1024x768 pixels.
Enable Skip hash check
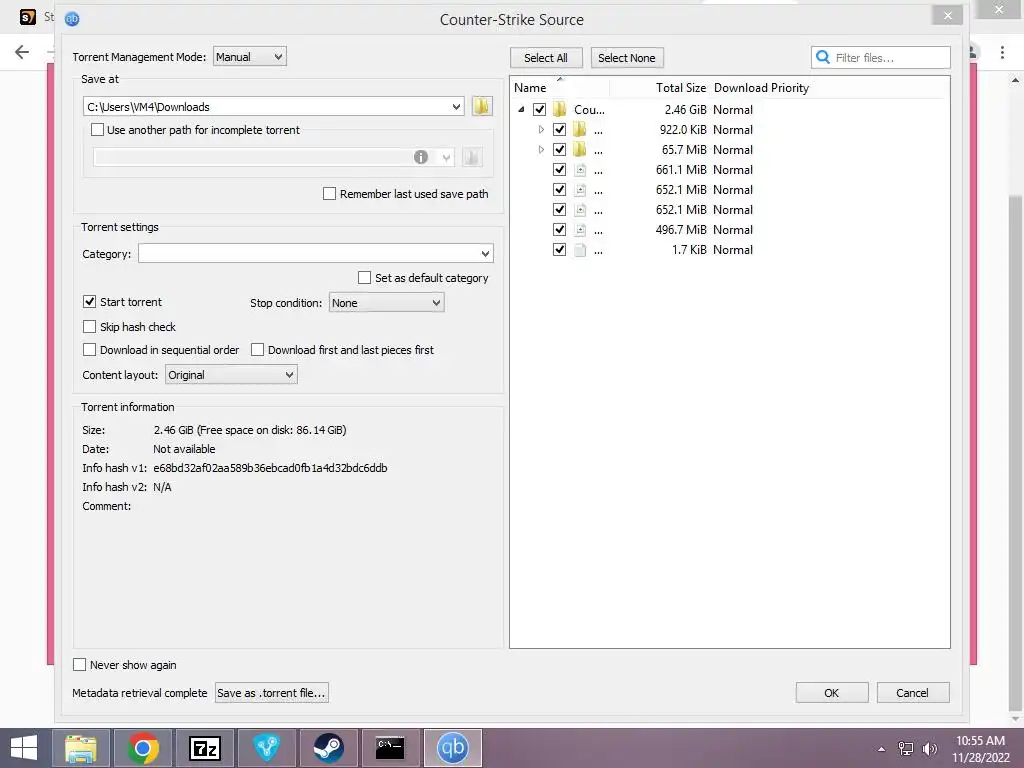pyautogui.click(x=89, y=327)
